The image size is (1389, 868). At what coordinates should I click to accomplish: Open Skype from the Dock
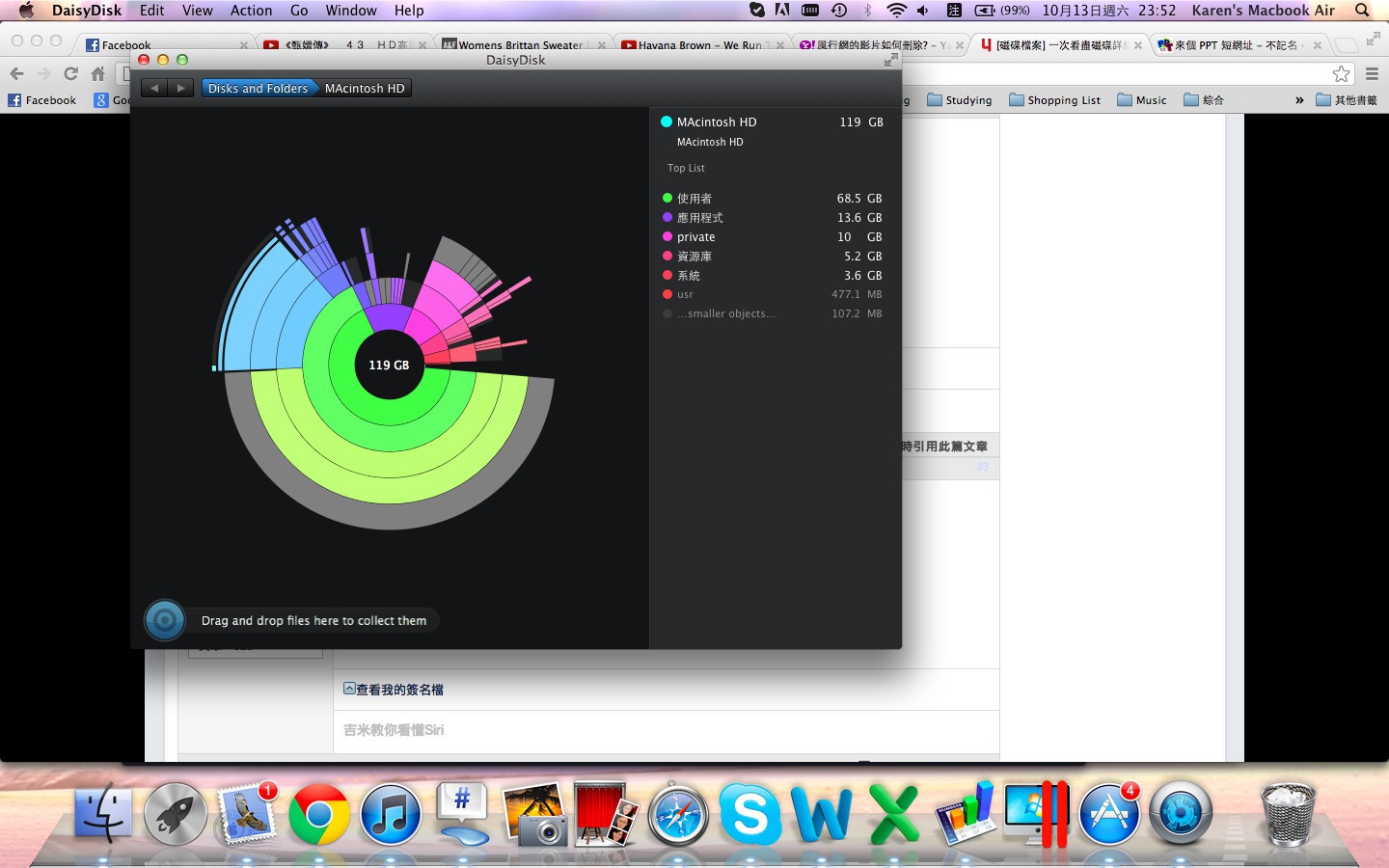click(x=749, y=814)
